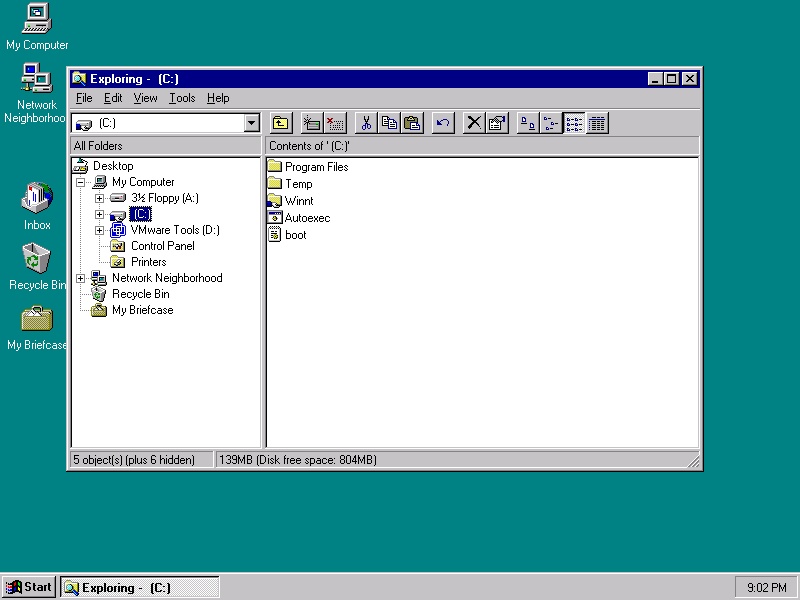
Task: Select the Control Panel tree item
Action: [x=162, y=246]
